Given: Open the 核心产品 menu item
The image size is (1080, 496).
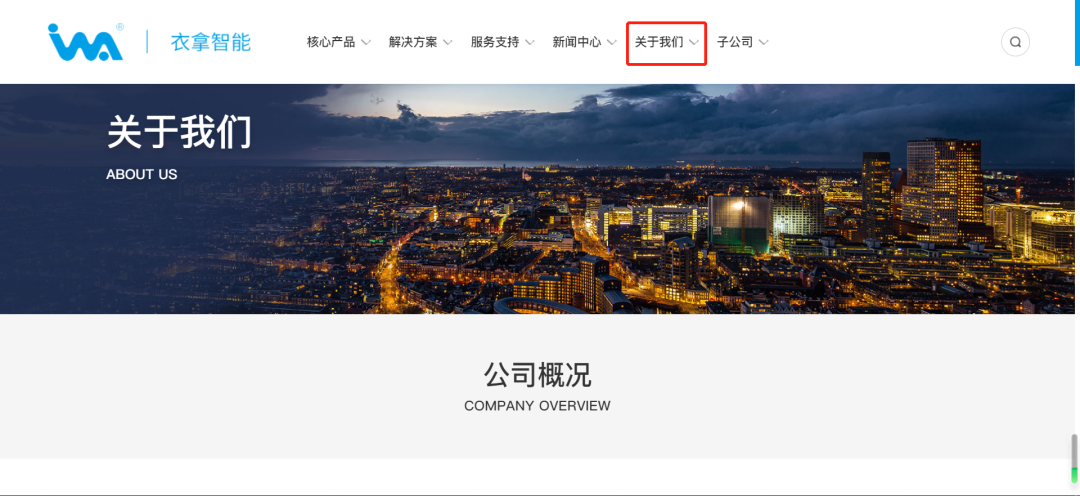Looking at the screenshot, I should pyautogui.click(x=331, y=42).
